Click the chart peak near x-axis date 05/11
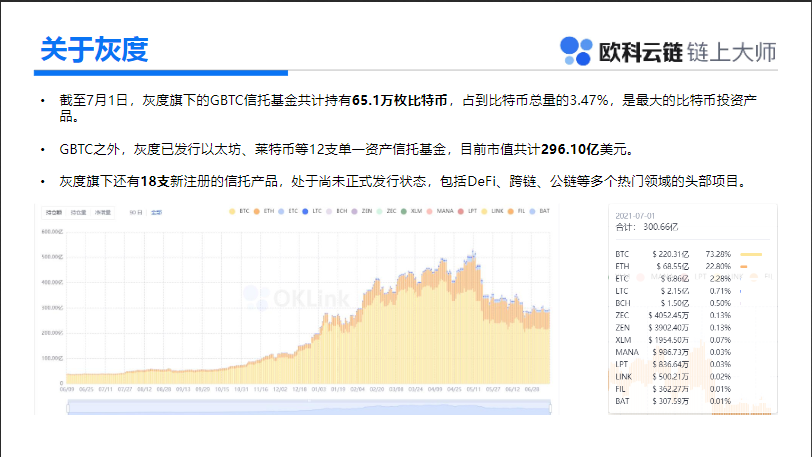812x457 pixels. (x=473, y=254)
